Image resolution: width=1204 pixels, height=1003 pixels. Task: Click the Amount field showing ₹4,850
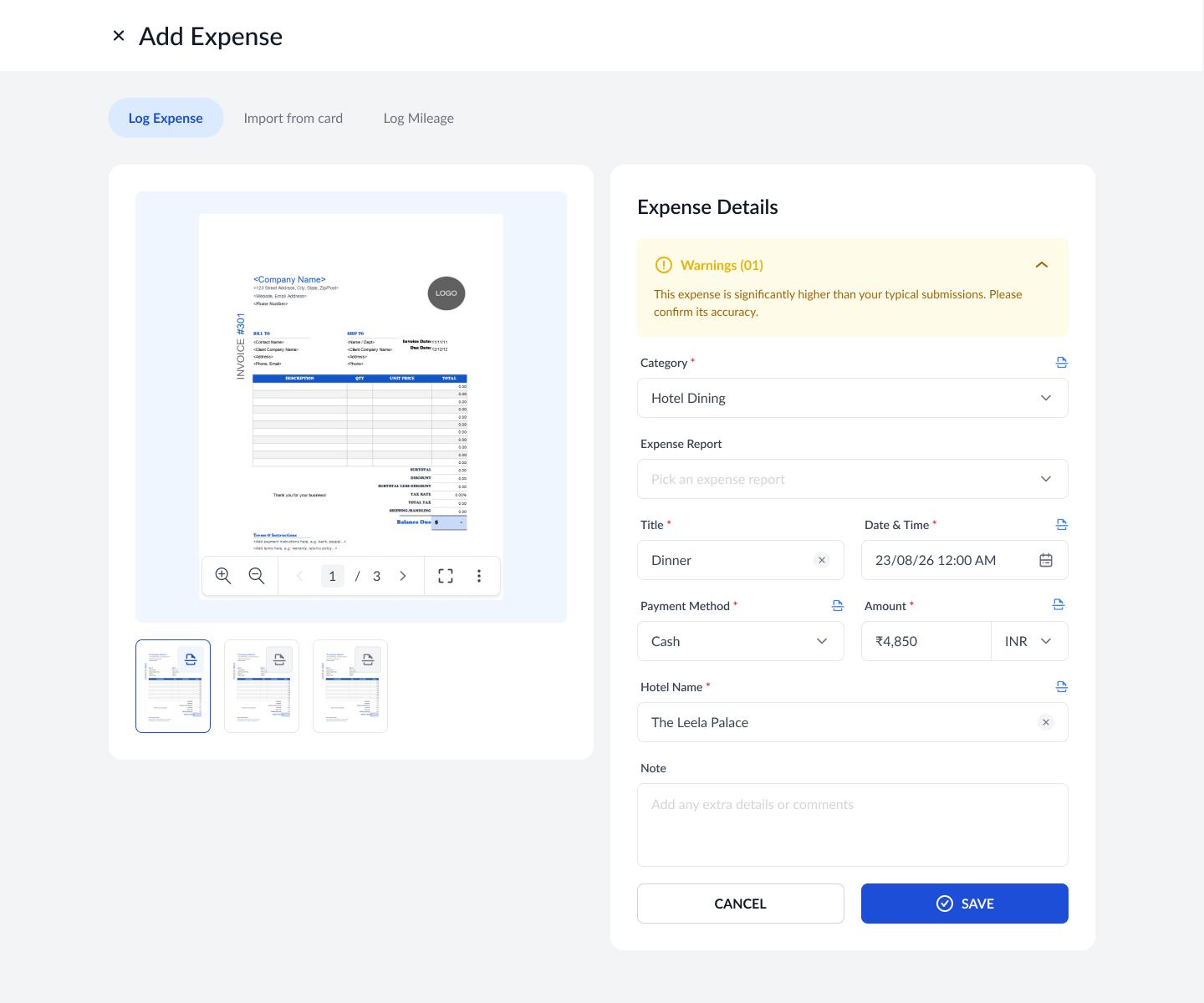pos(926,641)
